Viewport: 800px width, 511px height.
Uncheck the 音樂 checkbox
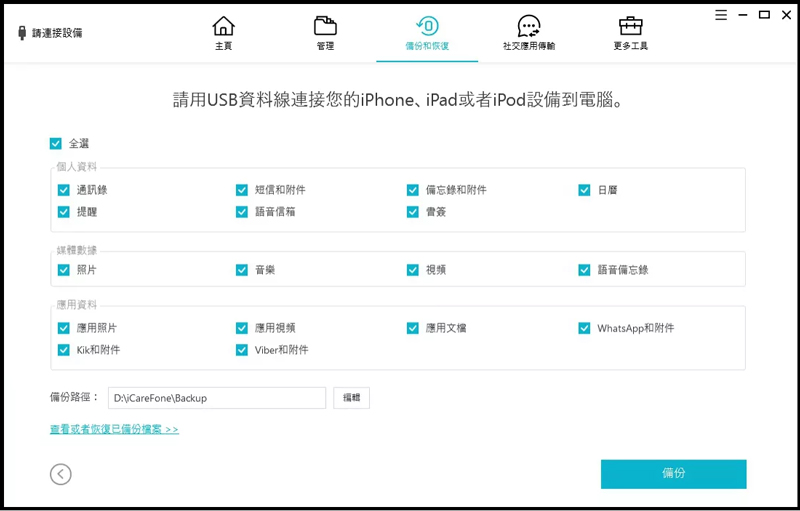(x=242, y=270)
